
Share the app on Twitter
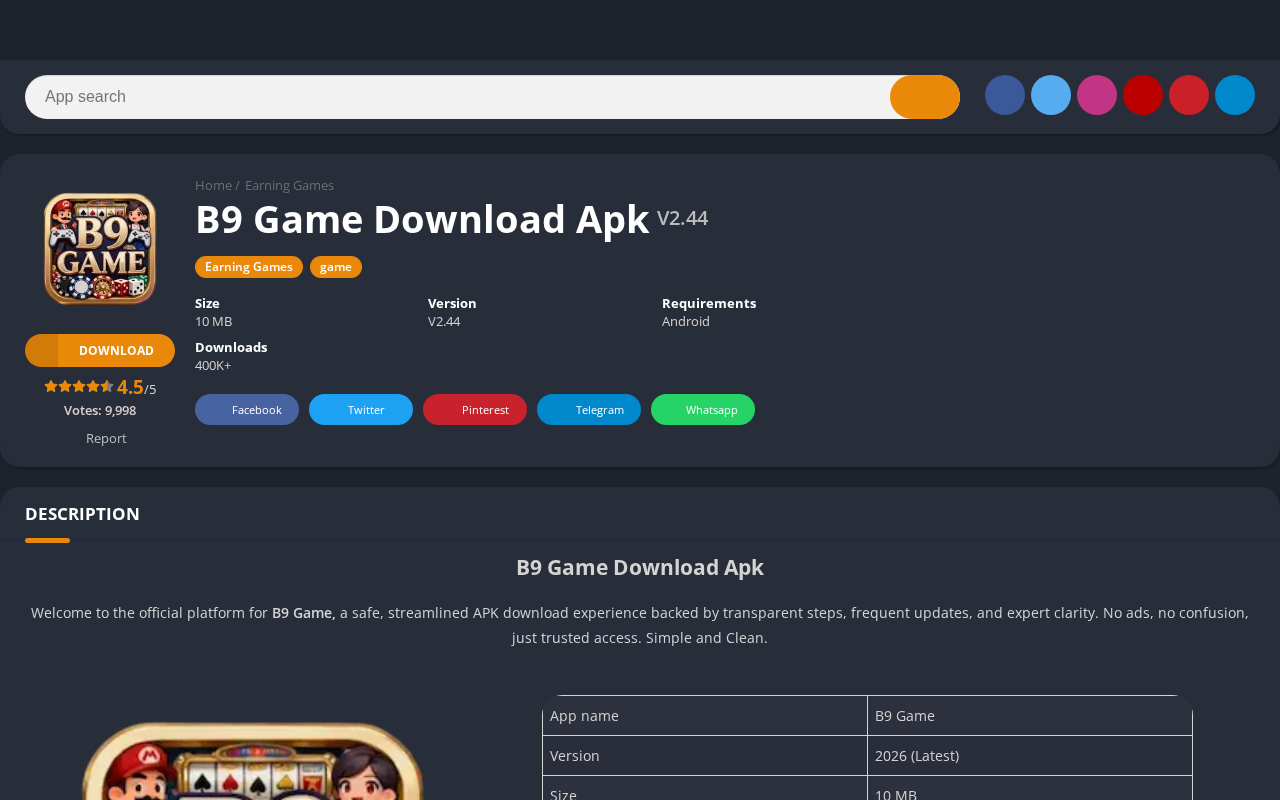click(x=361, y=409)
